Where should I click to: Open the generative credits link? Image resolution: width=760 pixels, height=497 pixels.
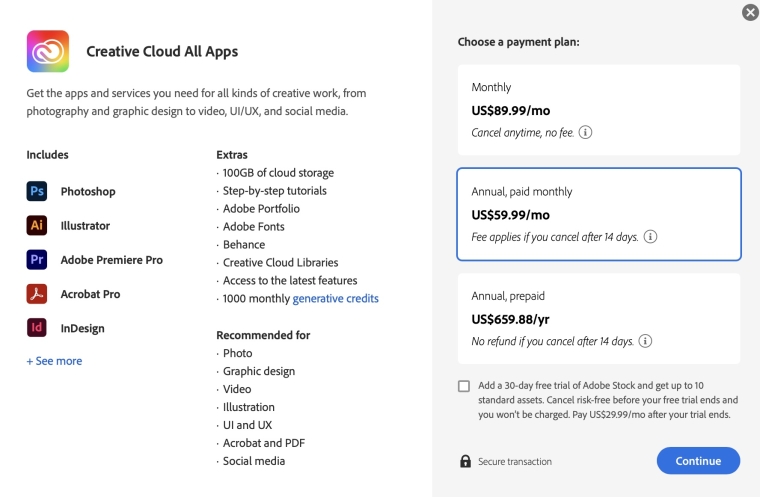coord(335,299)
